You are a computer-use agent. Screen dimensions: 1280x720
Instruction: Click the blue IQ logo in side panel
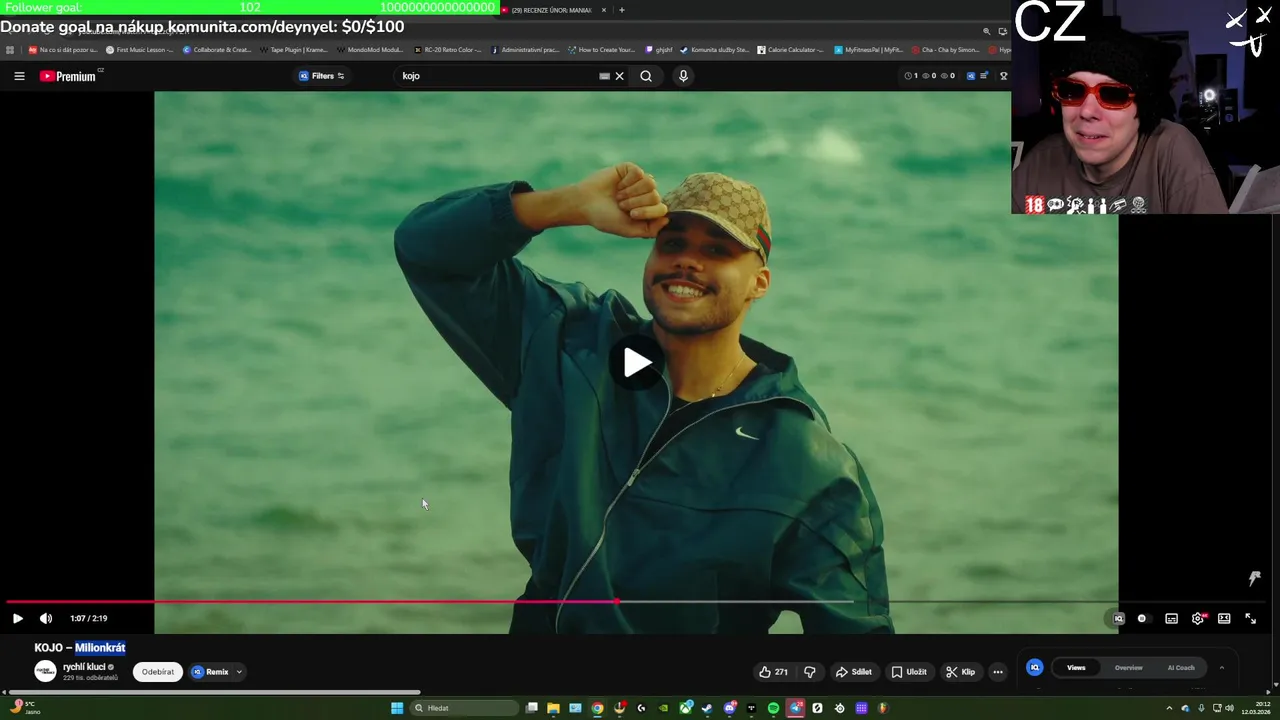tap(1035, 668)
